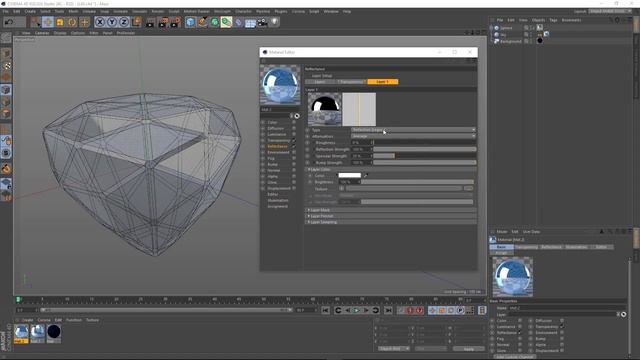Adjust the Layer Color Brightness slider
Viewport: 640px width, 360px height.
pos(417,182)
